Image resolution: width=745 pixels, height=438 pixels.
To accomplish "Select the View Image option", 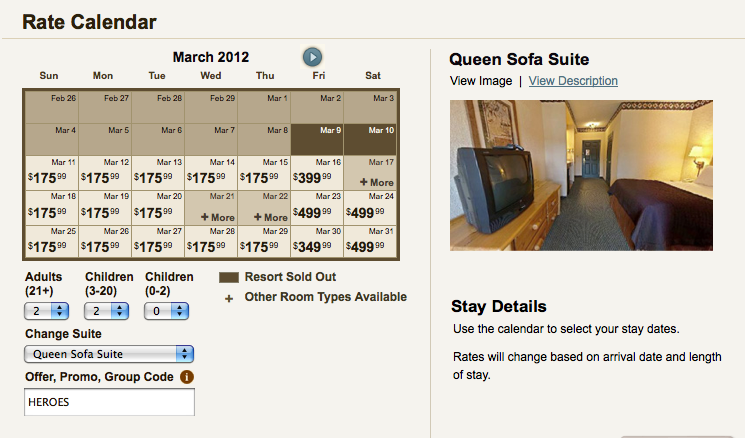I will (x=481, y=81).
